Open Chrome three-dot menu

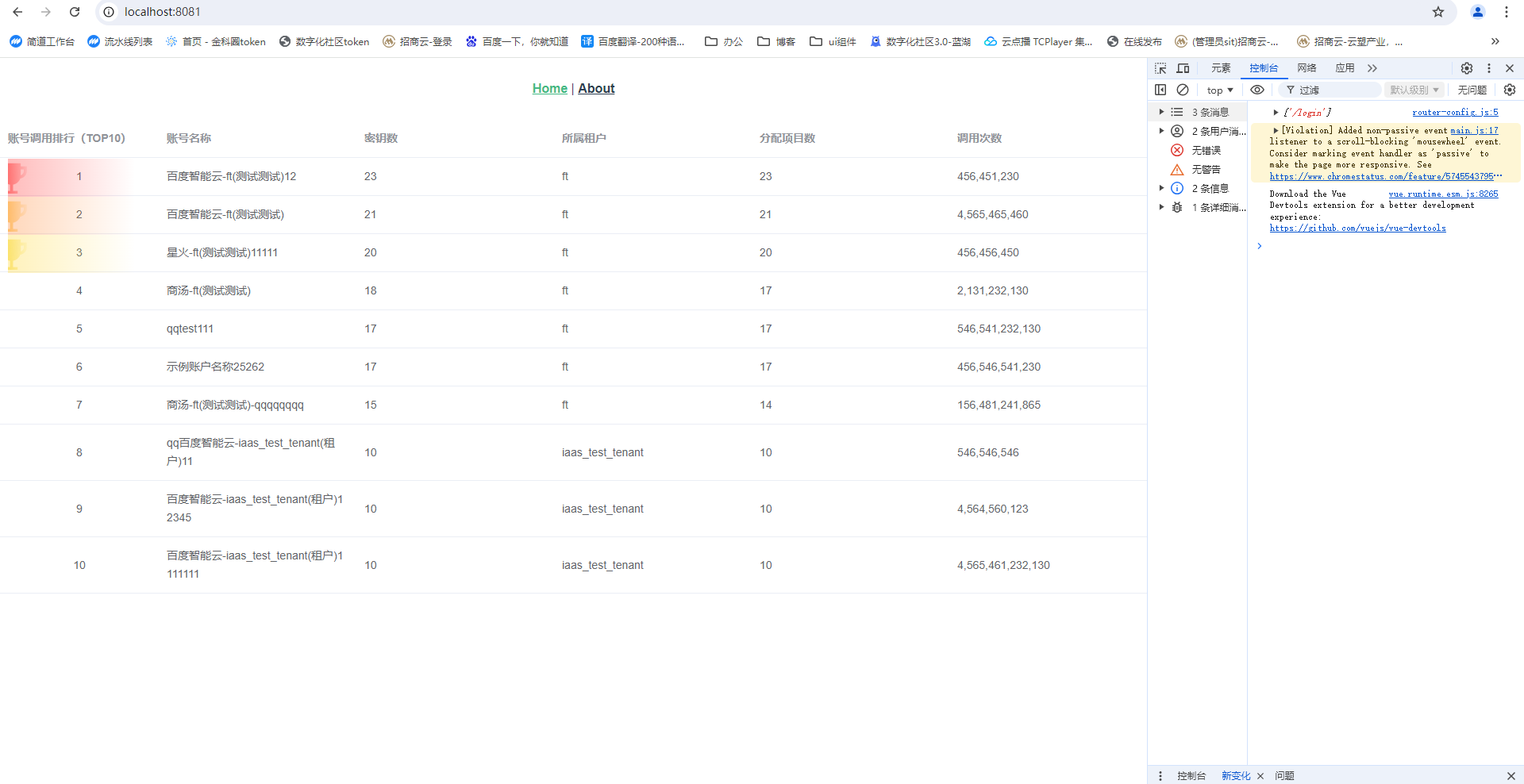coord(1507,12)
